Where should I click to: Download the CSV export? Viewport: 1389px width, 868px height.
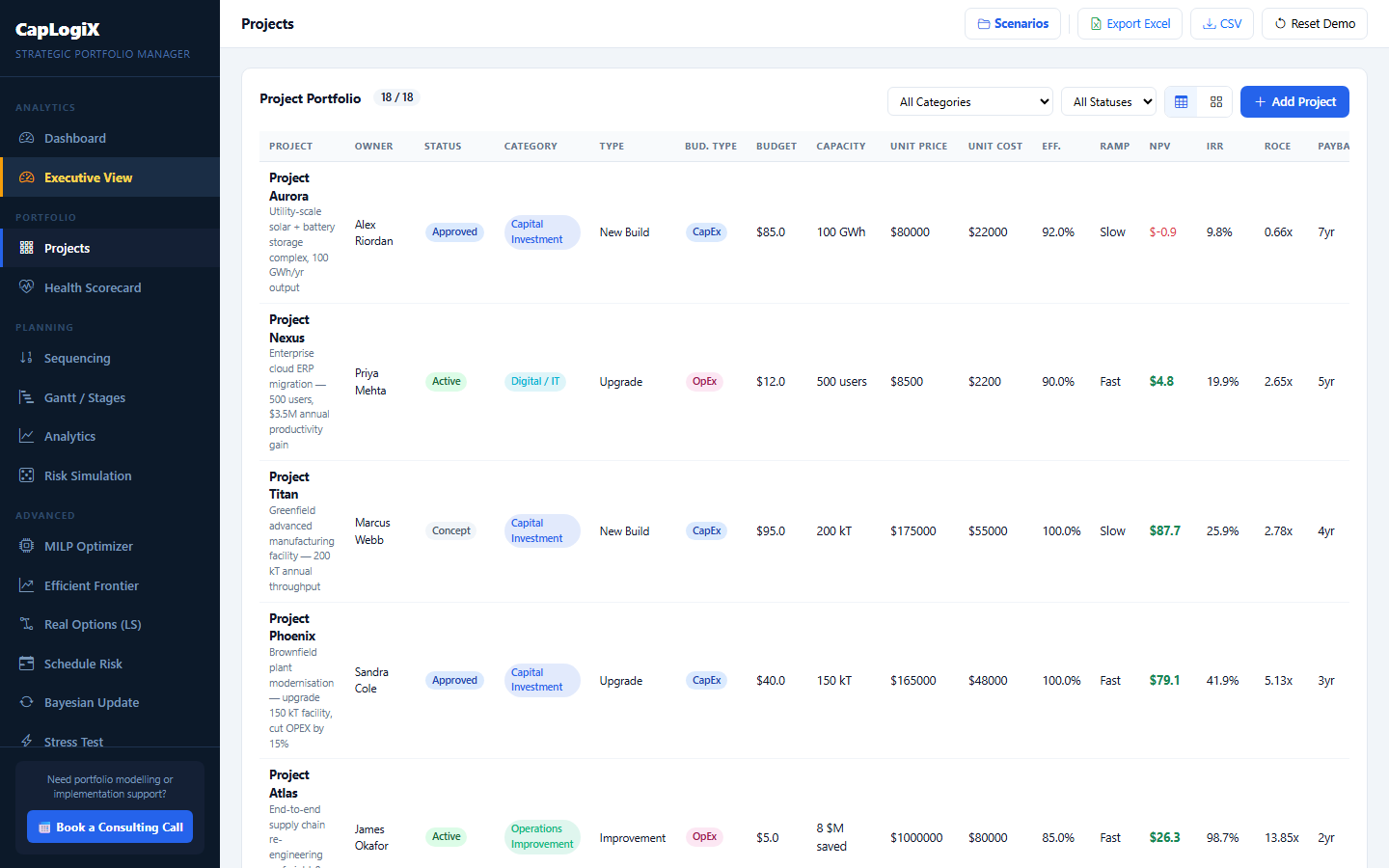tap(1221, 23)
